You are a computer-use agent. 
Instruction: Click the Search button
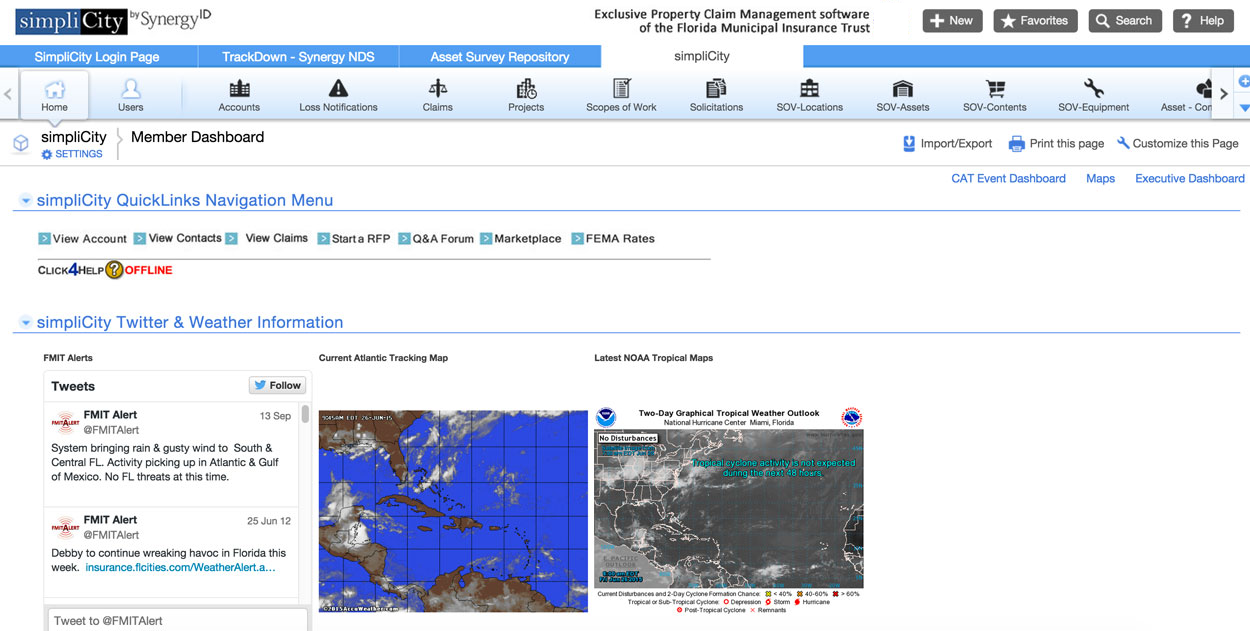pos(1124,20)
